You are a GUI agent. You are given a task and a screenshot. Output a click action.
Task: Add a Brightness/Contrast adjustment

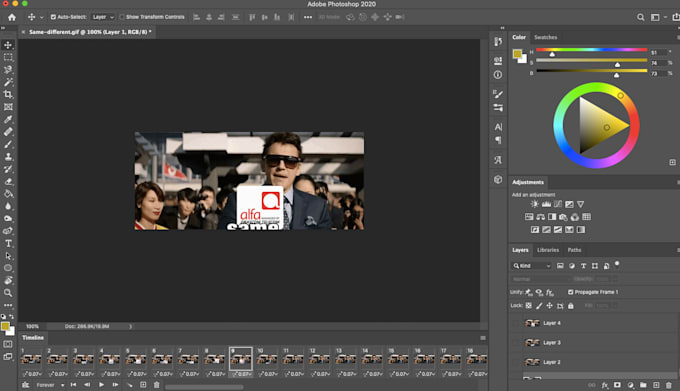click(534, 204)
